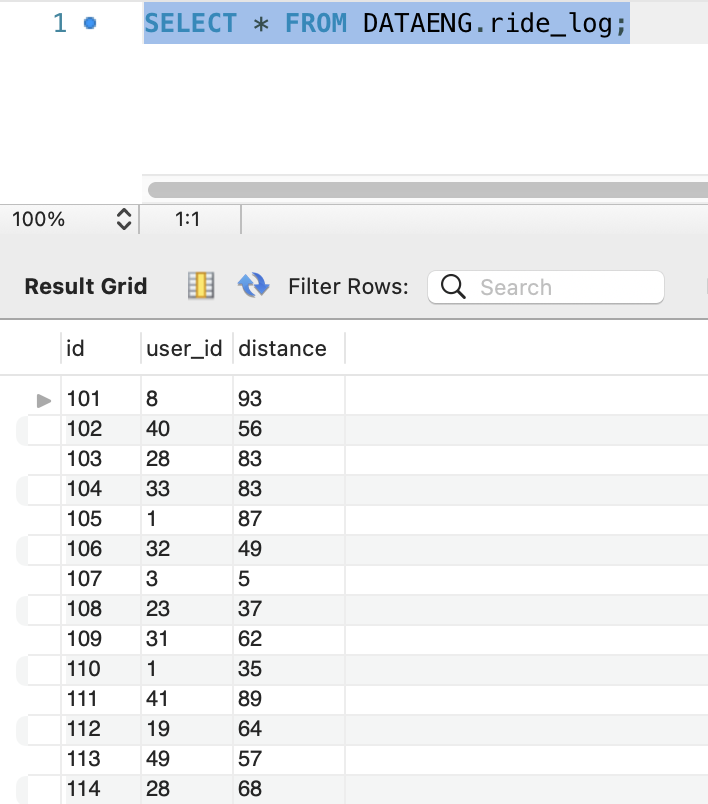Select distance cell 89 in row 111
The width and height of the screenshot is (708, 804).
click(x=250, y=699)
